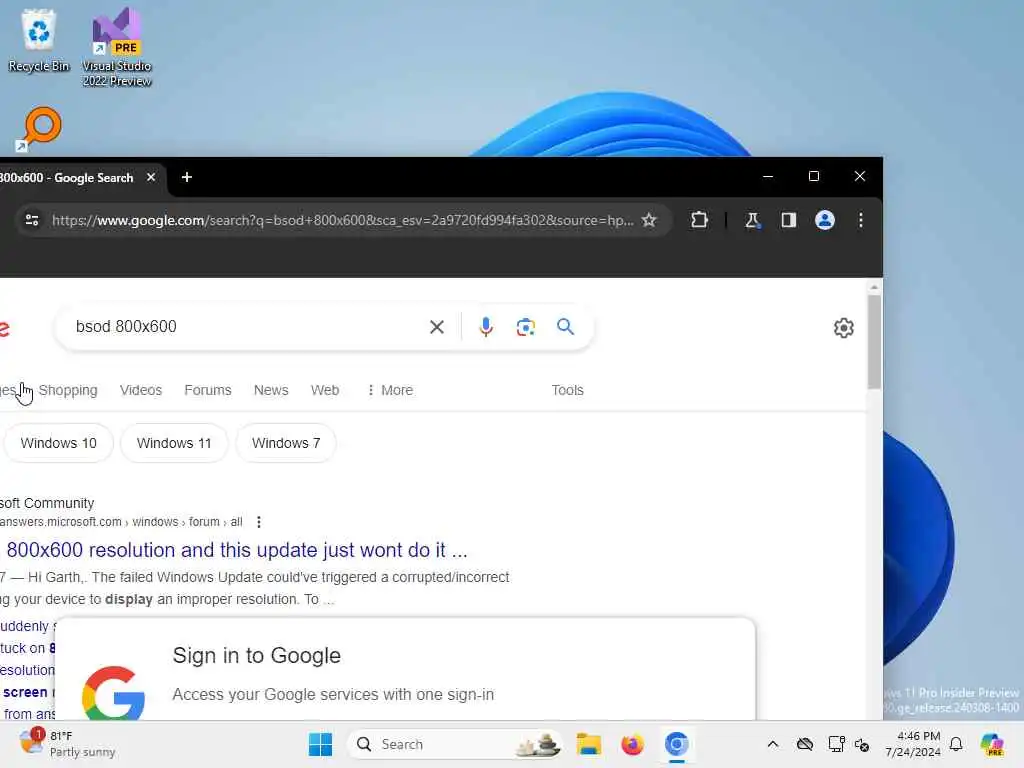This screenshot has width=1024, height=768.
Task: Switch to Forums results tab
Action: point(208,390)
